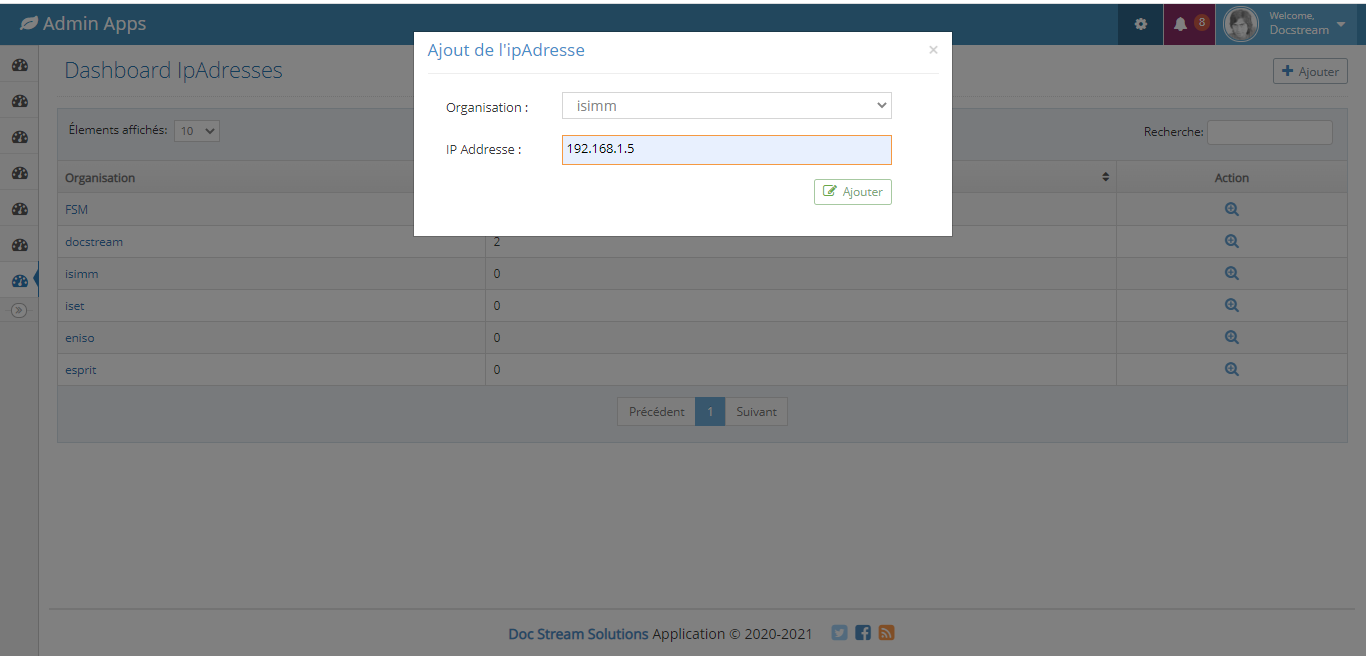Open the eniso organisation link
The image size is (1366, 656).
coord(80,338)
